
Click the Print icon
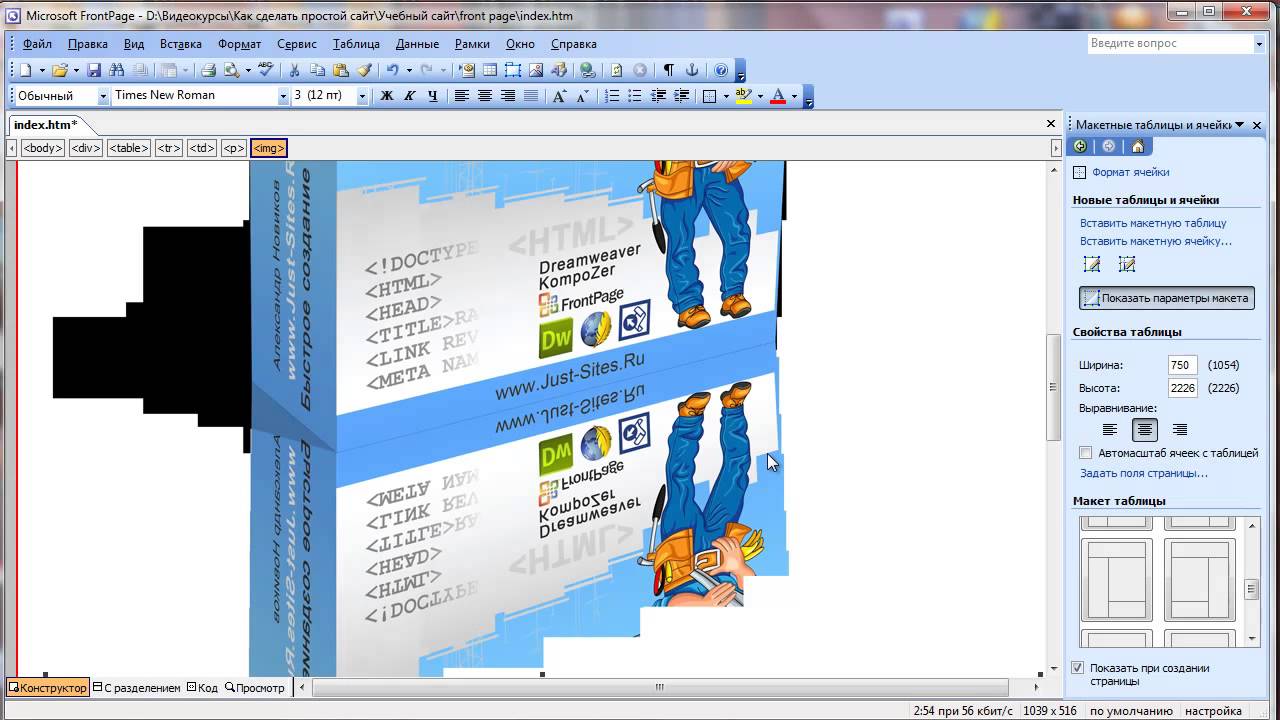[x=209, y=70]
